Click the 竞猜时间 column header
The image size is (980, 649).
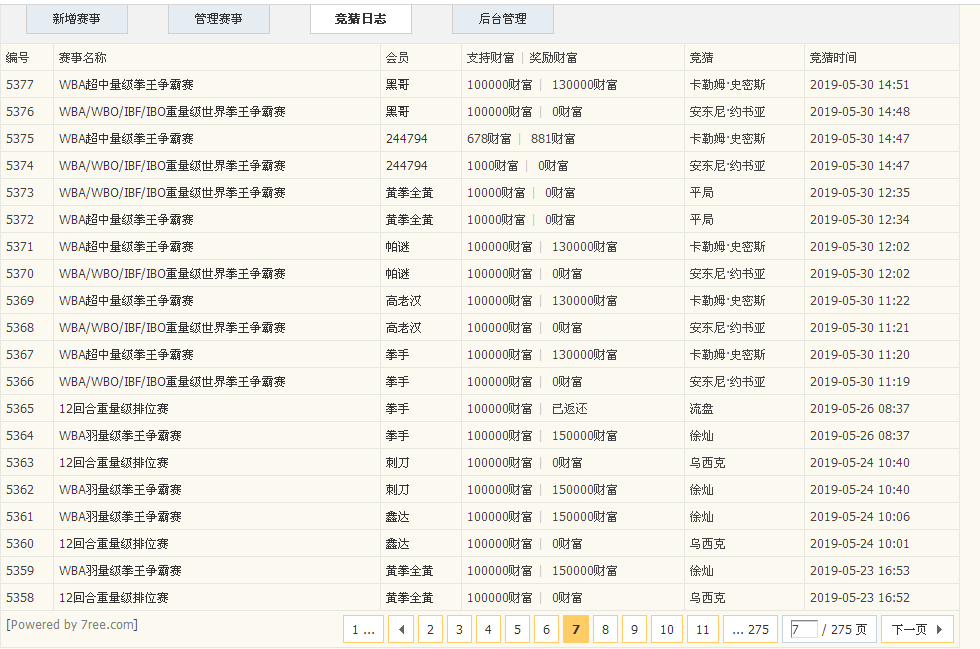tap(833, 58)
